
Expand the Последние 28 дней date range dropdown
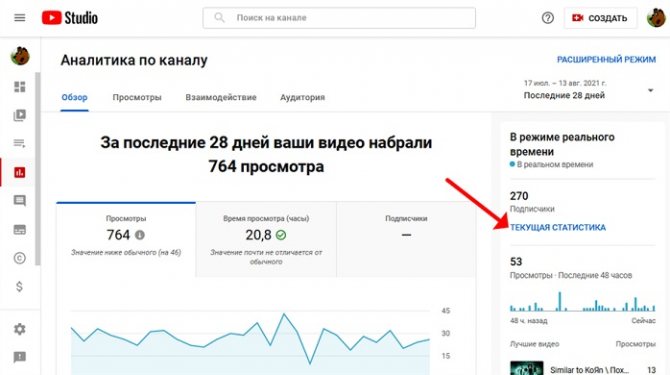click(589, 90)
